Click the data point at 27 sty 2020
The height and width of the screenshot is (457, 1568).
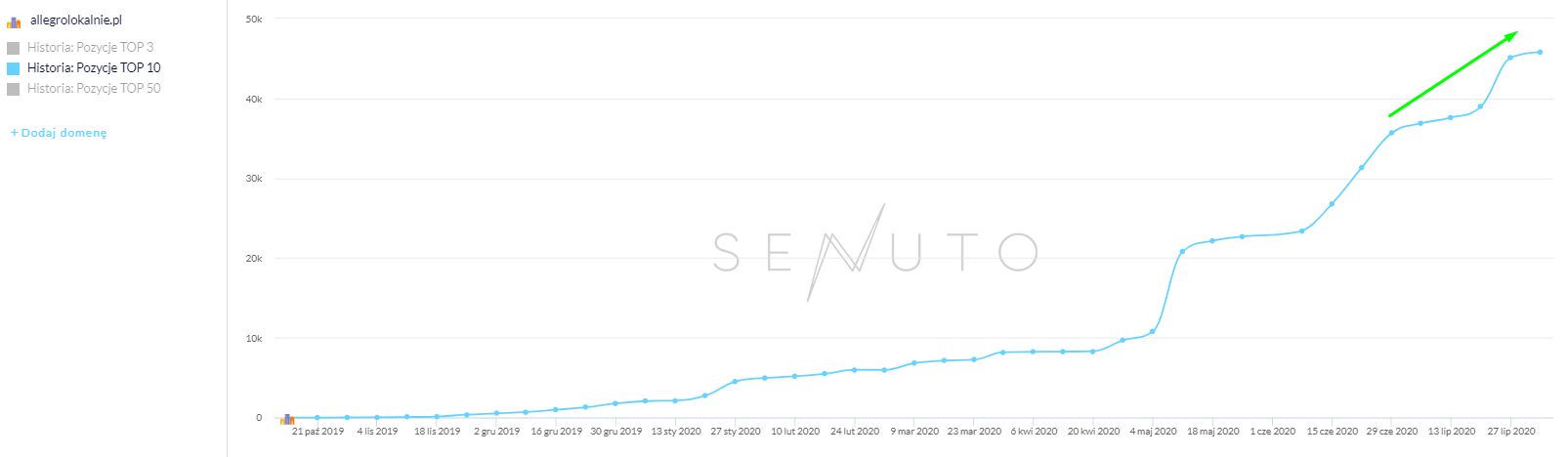point(735,381)
